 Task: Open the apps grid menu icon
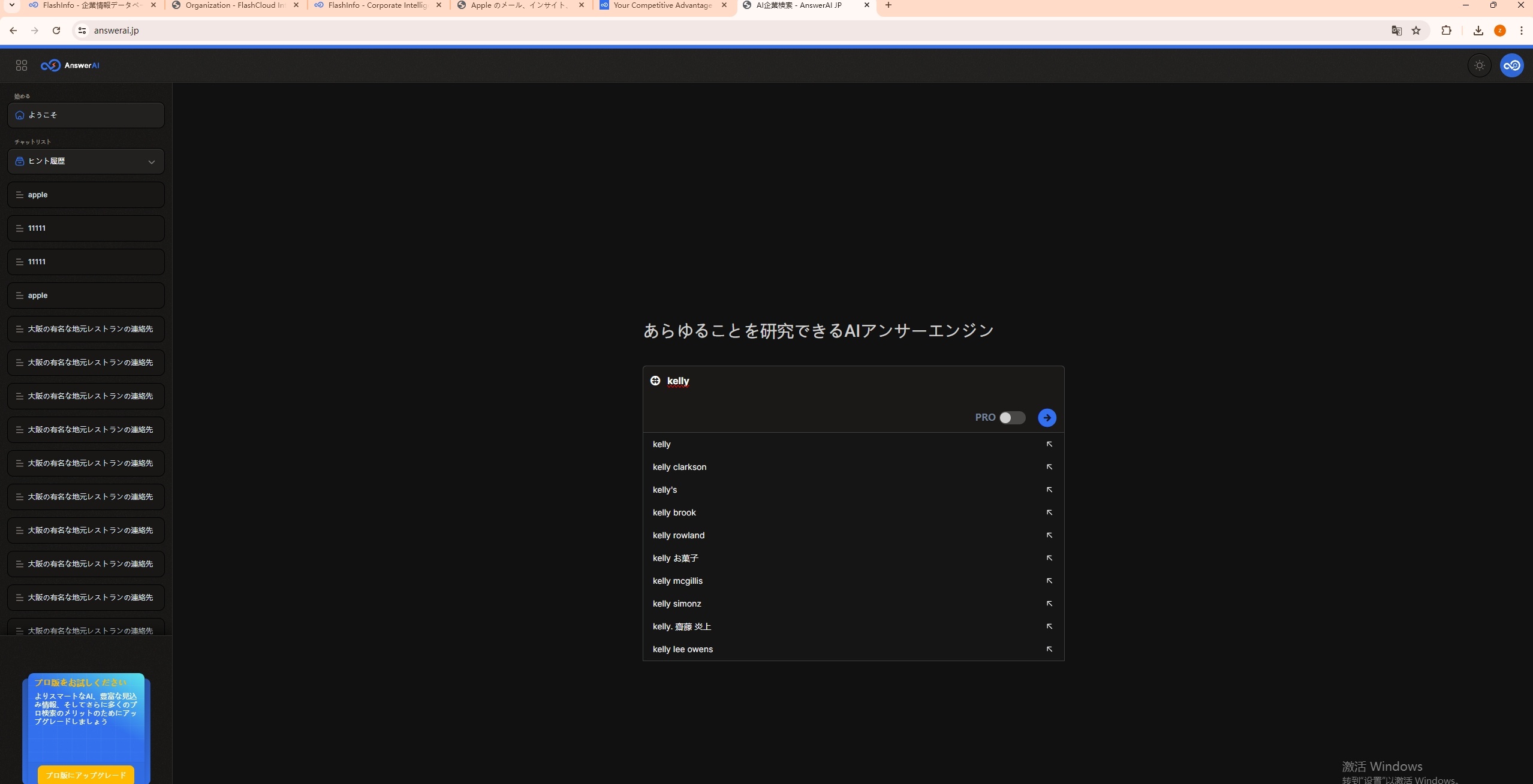pyautogui.click(x=22, y=65)
